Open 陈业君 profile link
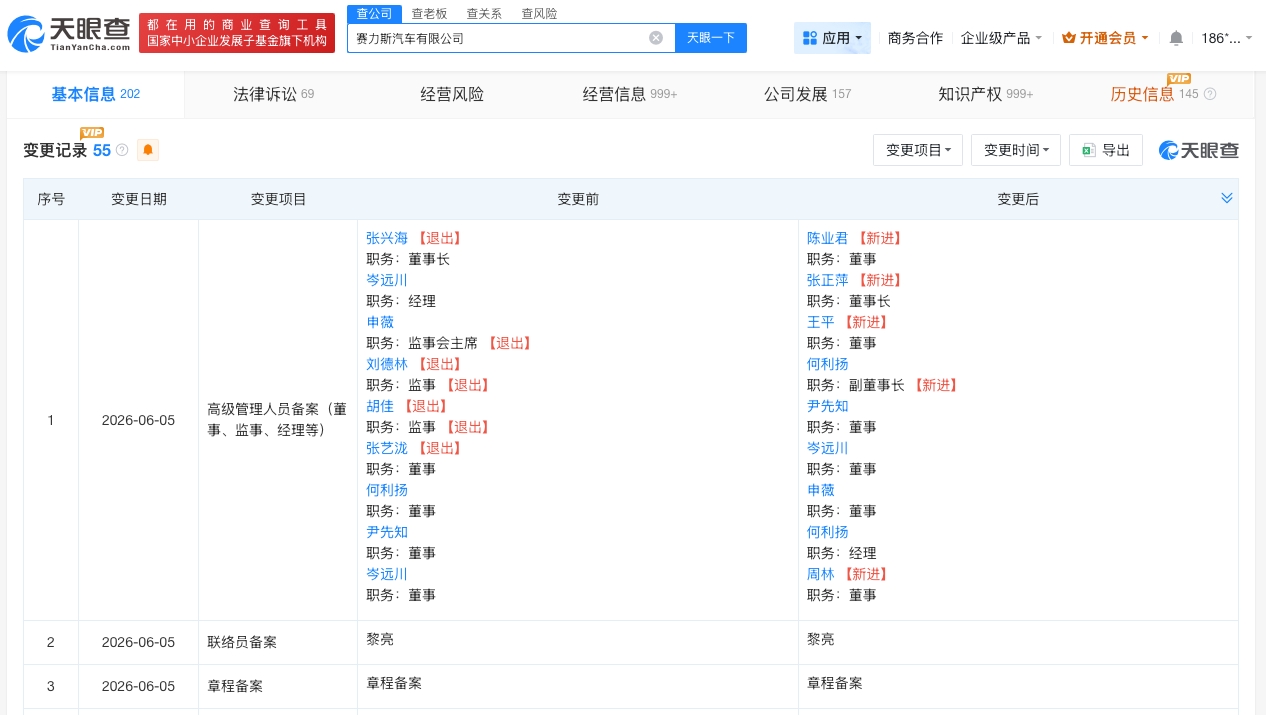The height and width of the screenshot is (715, 1266). (828, 238)
